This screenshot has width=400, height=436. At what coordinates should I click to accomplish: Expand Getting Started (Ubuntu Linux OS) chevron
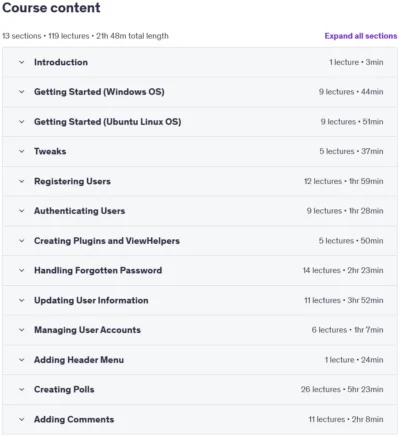(x=22, y=122)
